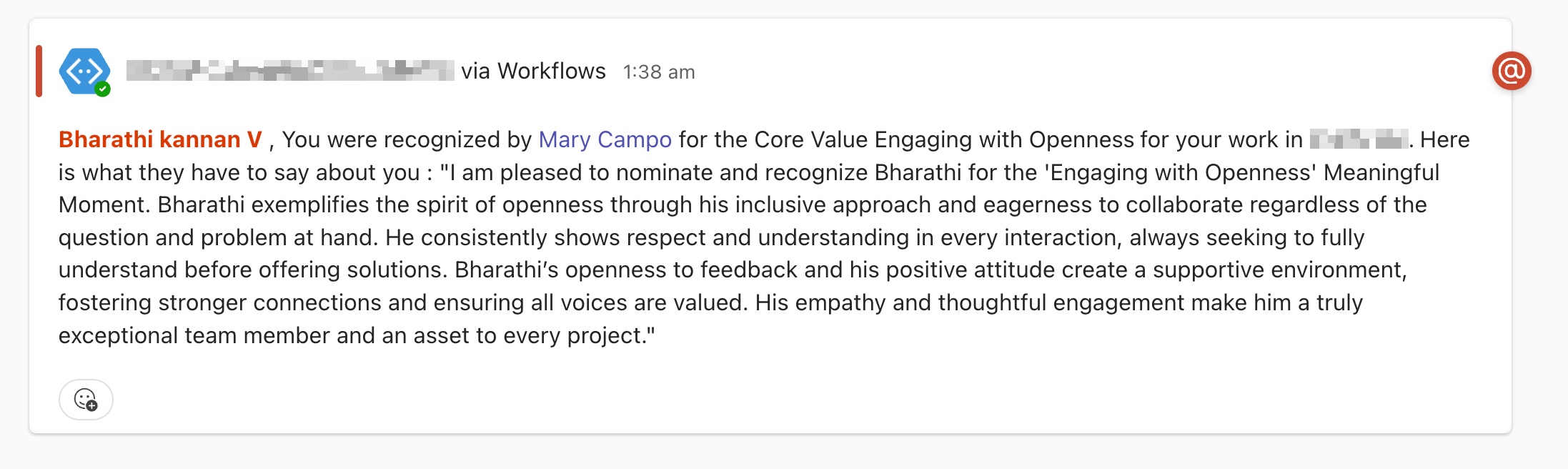Click the phrase 'fostering stronger connections'
The width and height of the screenshot is (1568, 469).
pos(220,302)
